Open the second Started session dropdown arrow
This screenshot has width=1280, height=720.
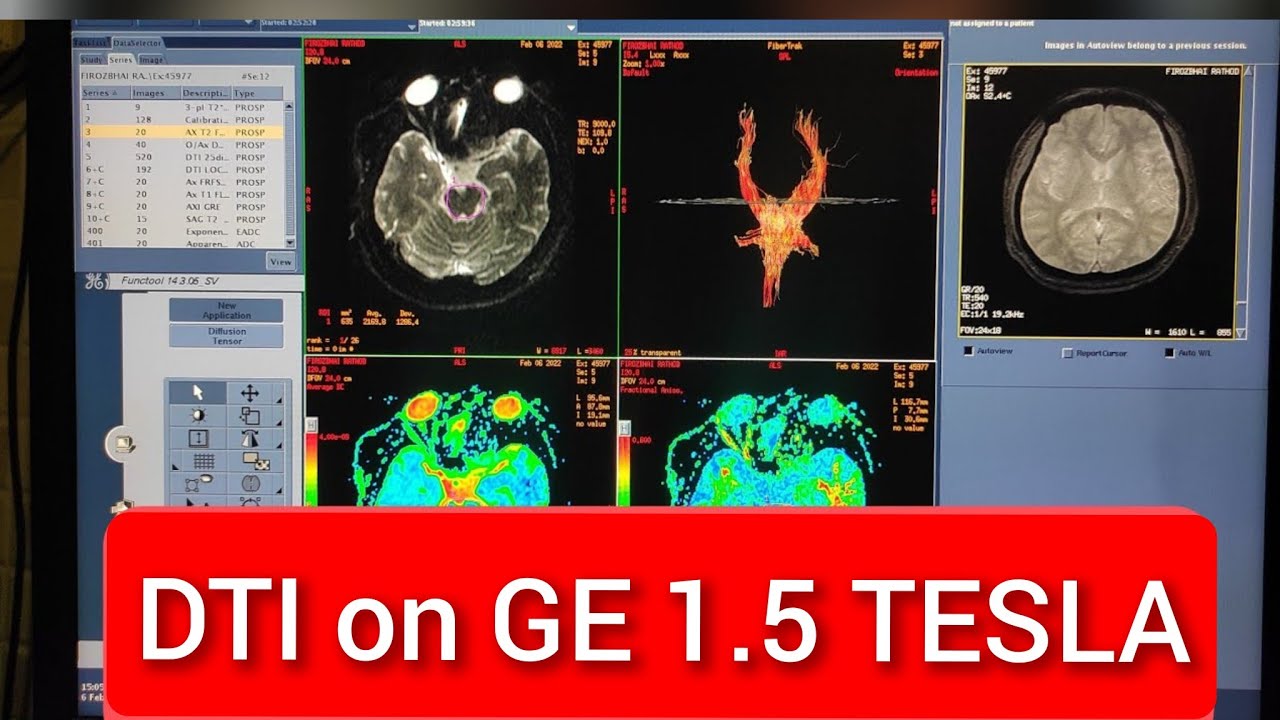click(570, 26)
